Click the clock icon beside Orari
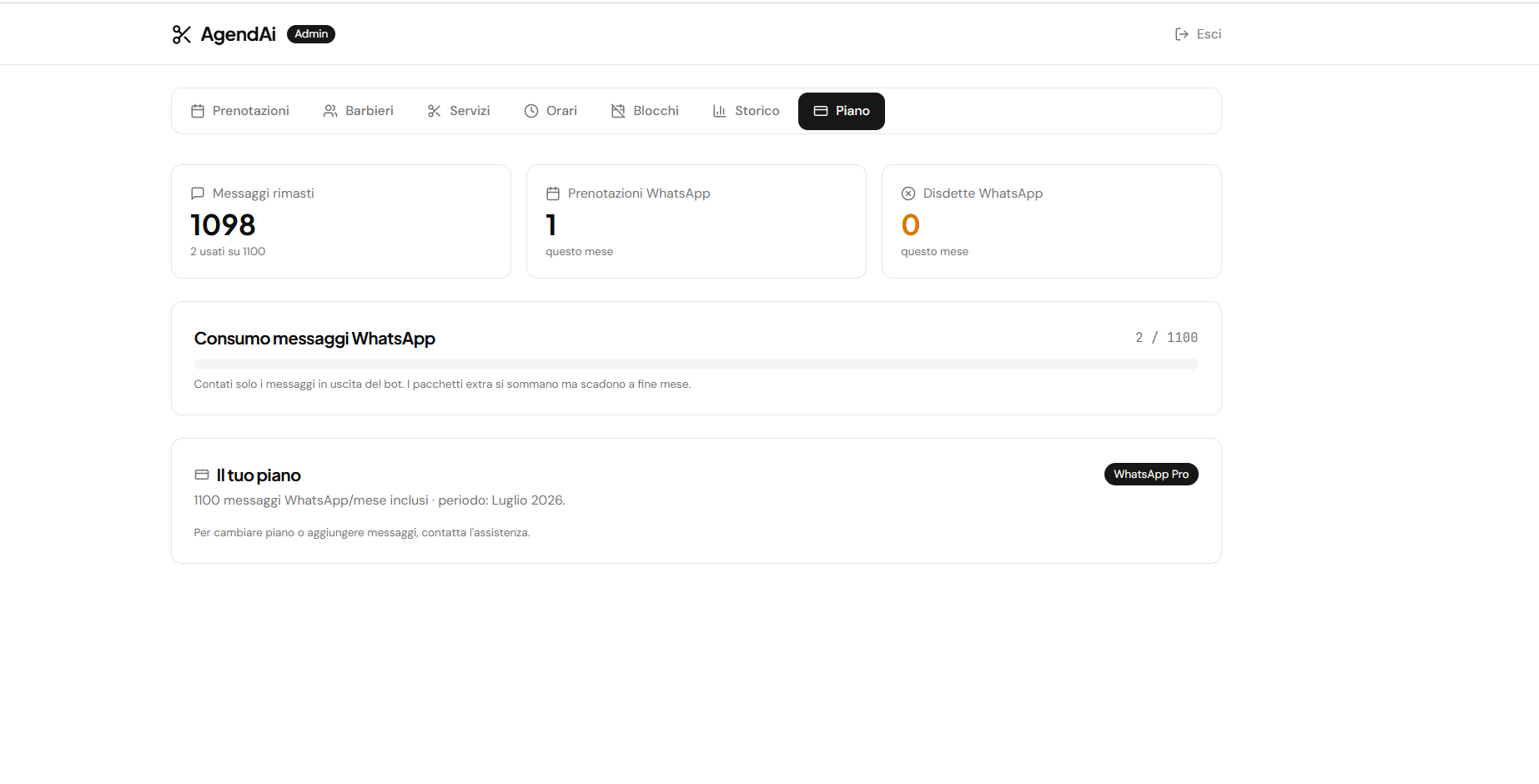The width and height of the screenshot is (1539, 784). click(531, 111)
